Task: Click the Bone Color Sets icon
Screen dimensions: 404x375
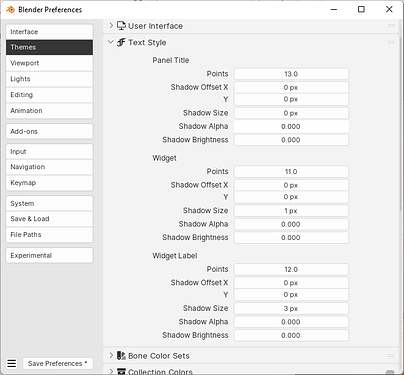Action: [x=121, y=356]
